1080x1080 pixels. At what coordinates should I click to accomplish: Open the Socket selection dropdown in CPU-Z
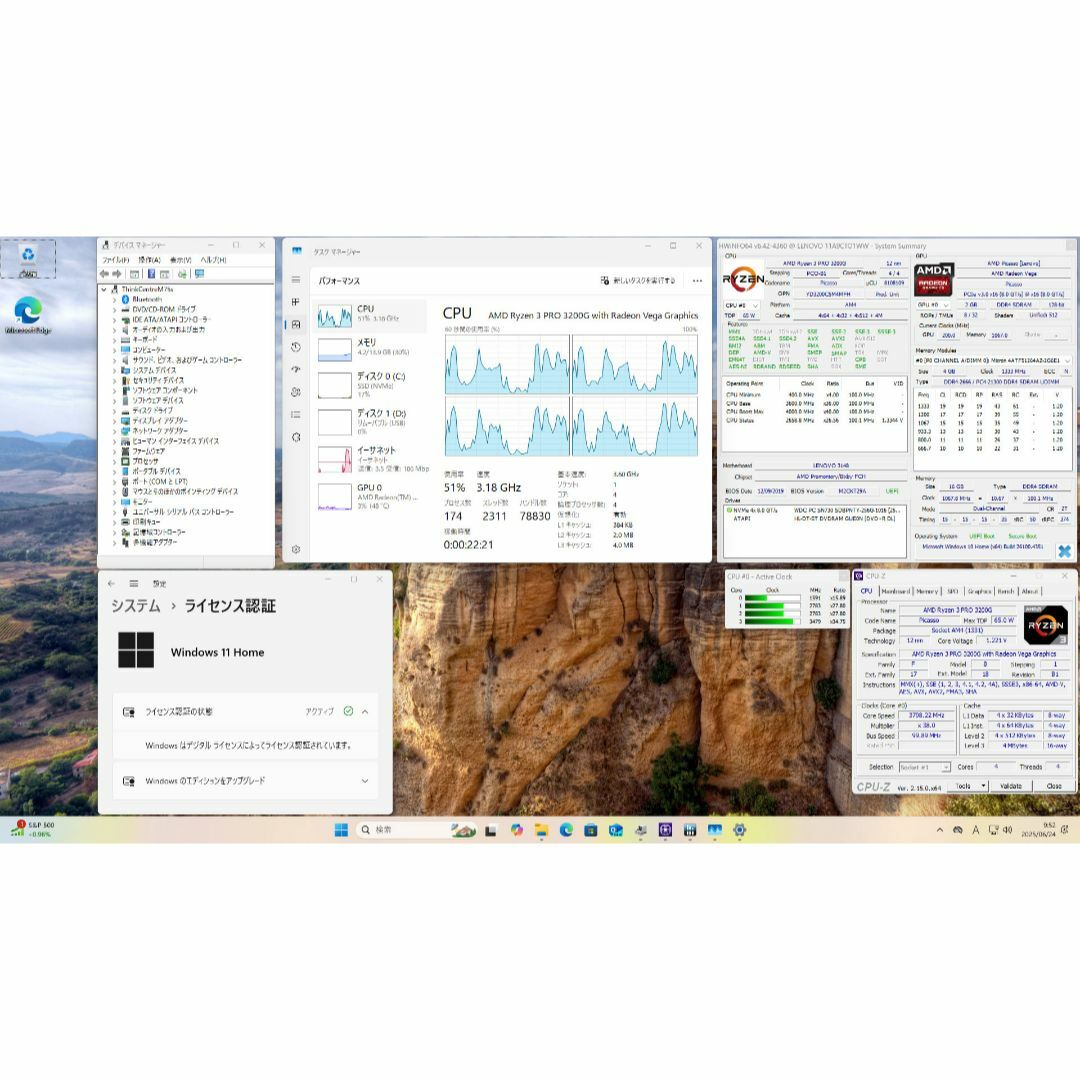click(924, 767)
